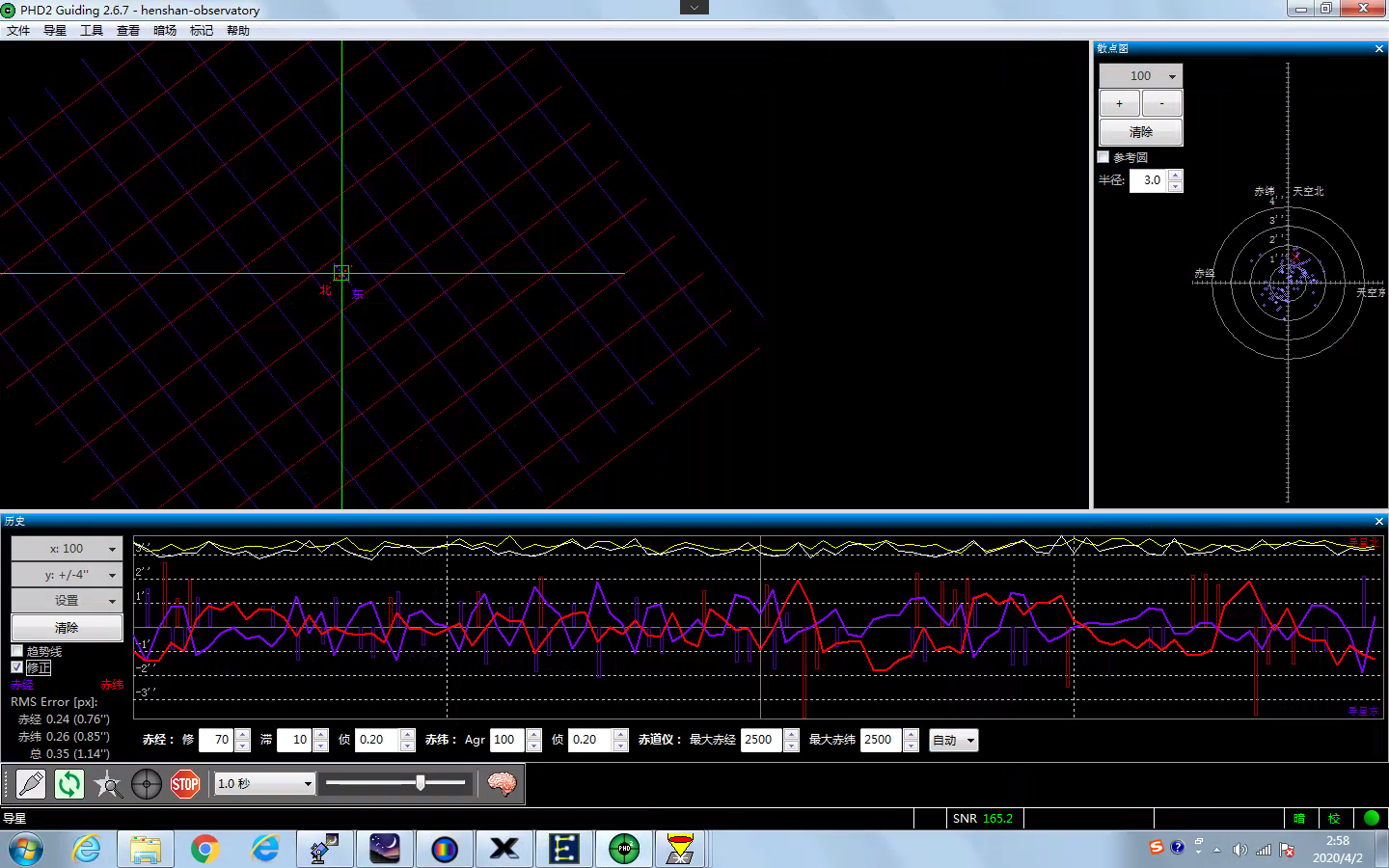
Task: Open the x: 100 graph length dropdown
Action: (x=67, y=549)
